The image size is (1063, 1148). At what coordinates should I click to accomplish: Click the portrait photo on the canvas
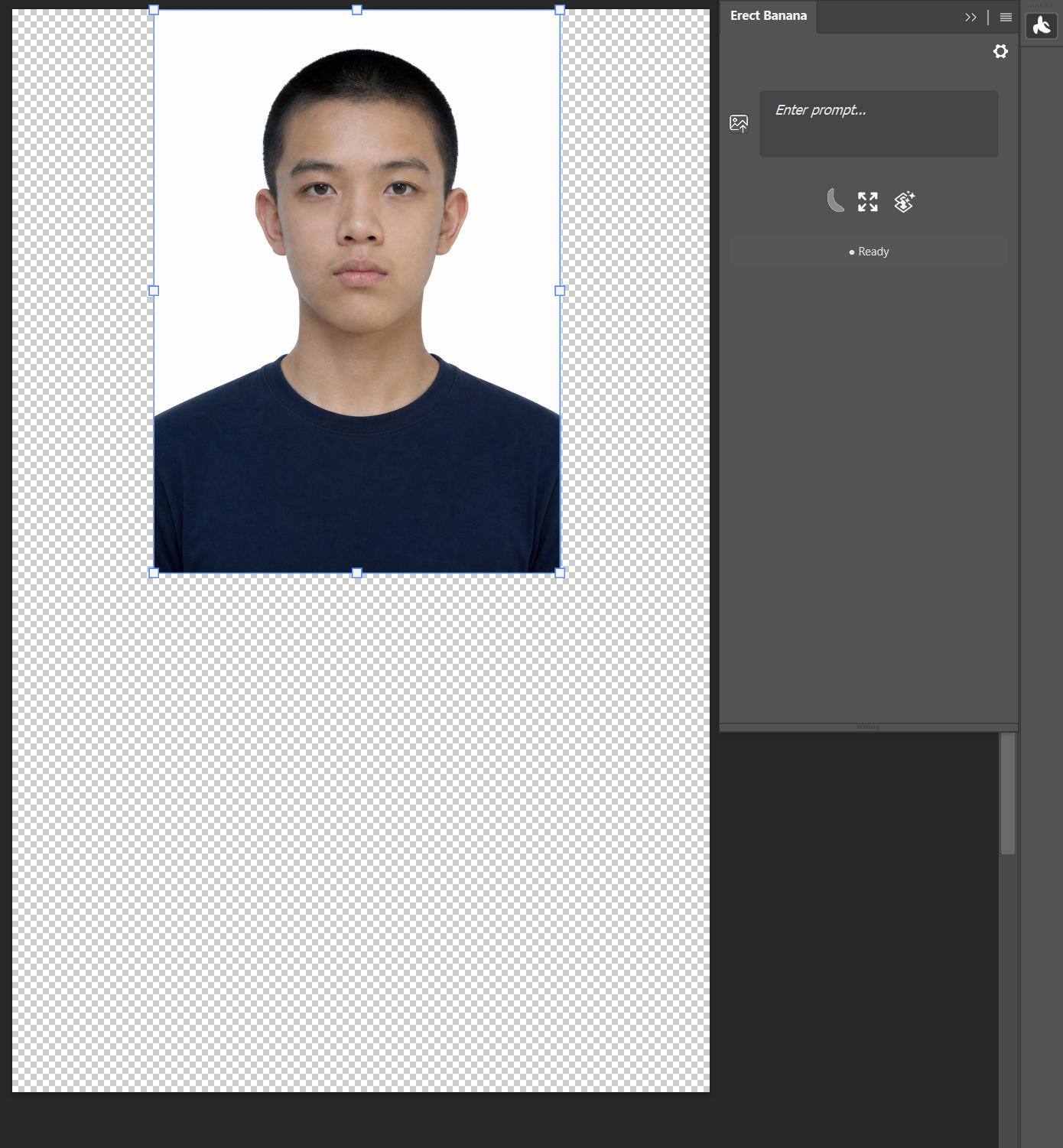click(x=357, y=291)
